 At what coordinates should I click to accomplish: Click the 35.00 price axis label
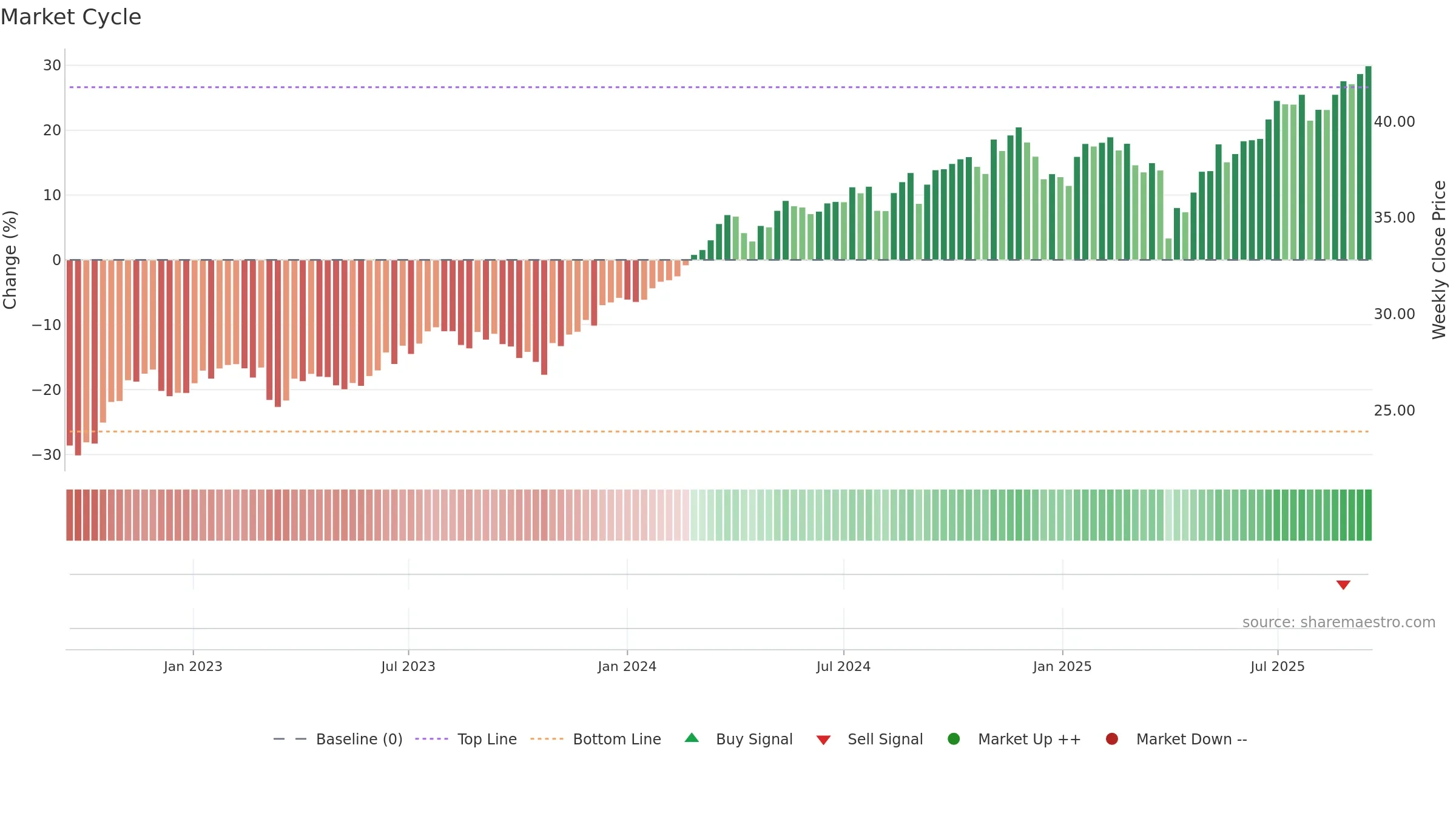[x=1394, y=218]
